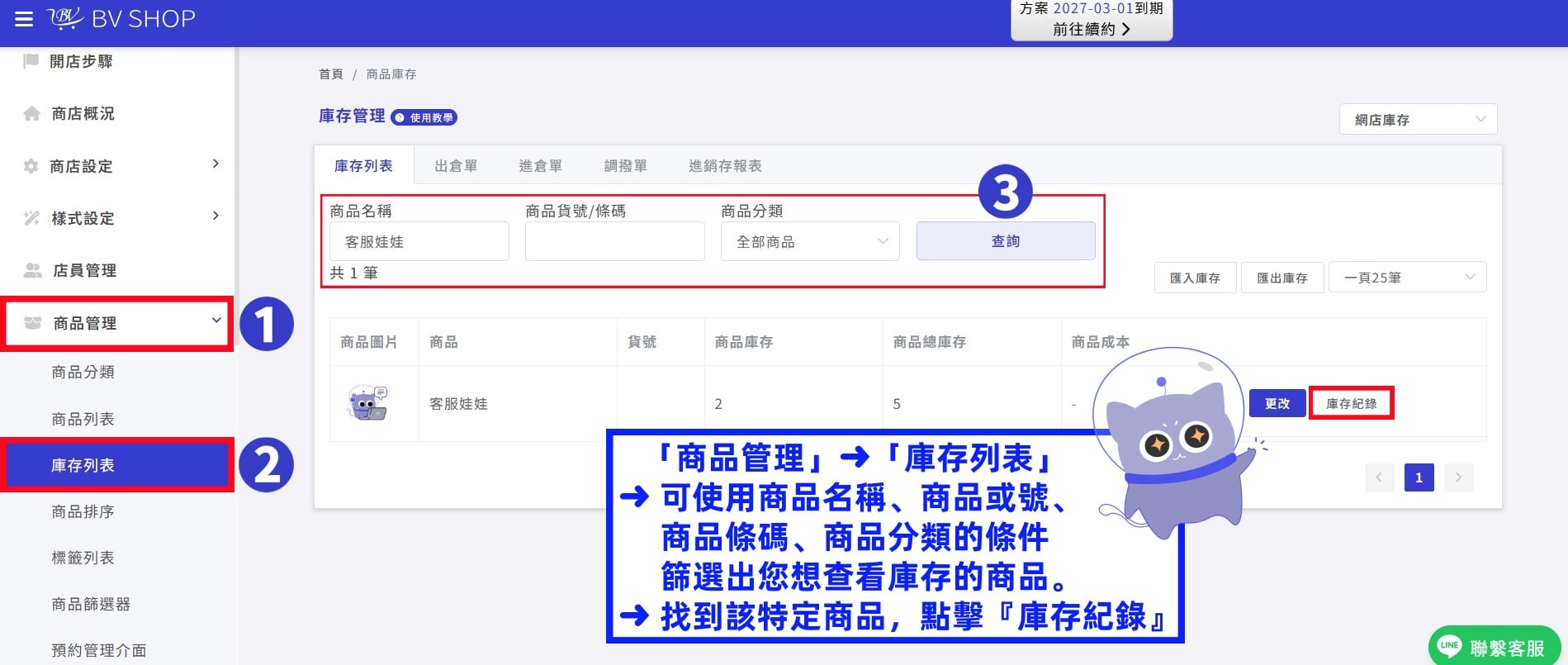This screenshot has width=1568, height=665.
Task: Open the hamburger menu icon
Action: tap(24, 18)
